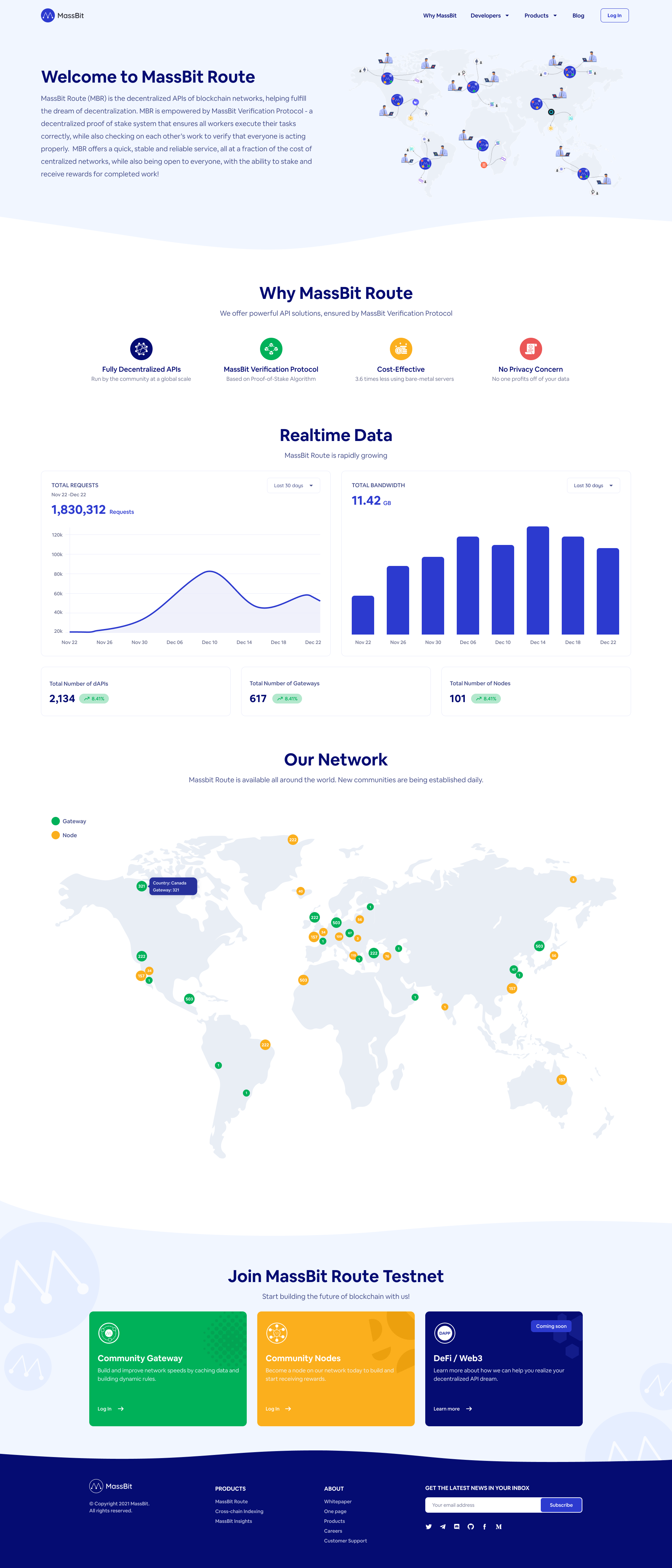Click the Canada gateway marker 321

click(x=141, y=885)
